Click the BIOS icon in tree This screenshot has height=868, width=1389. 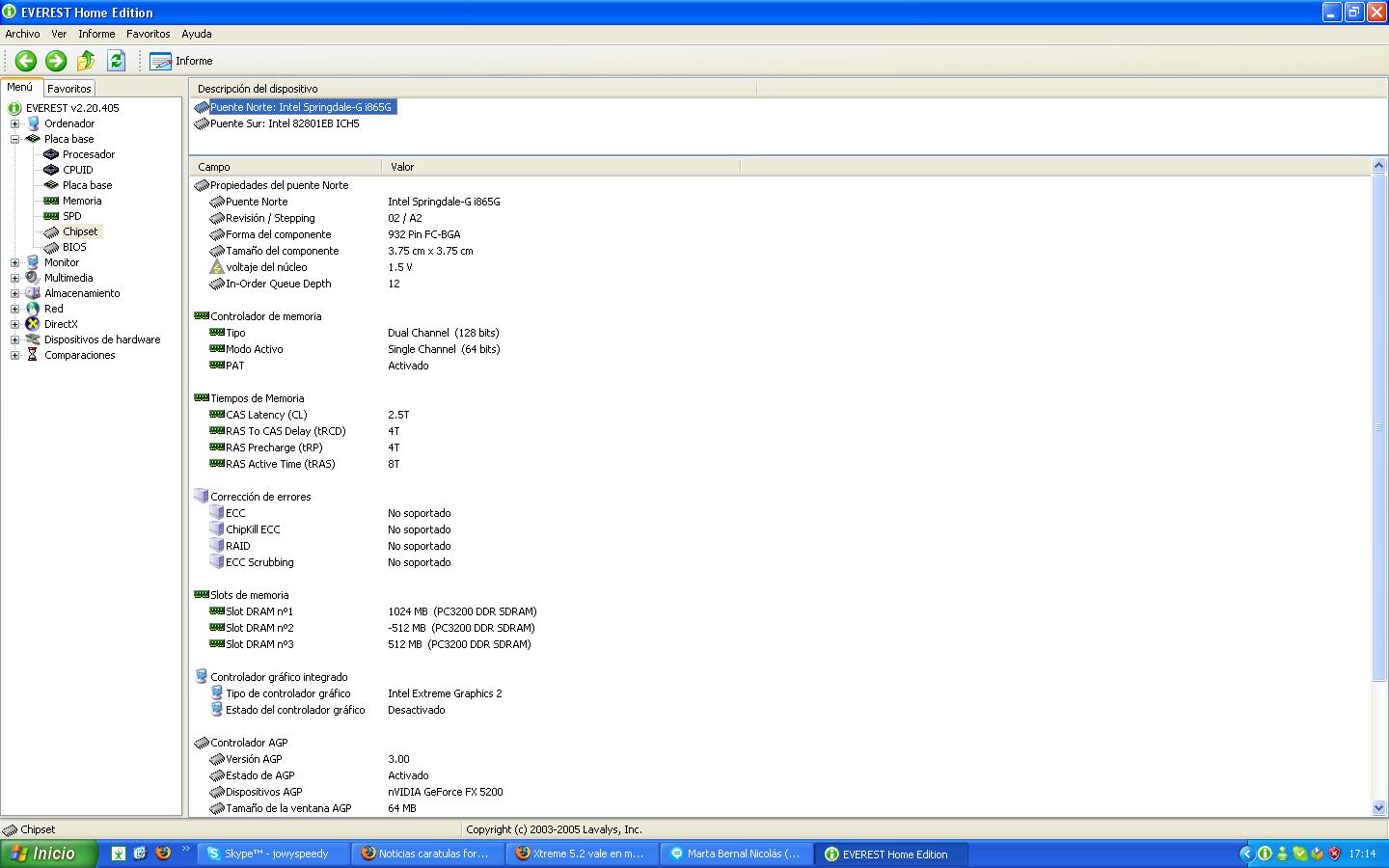tap(51, 247)
